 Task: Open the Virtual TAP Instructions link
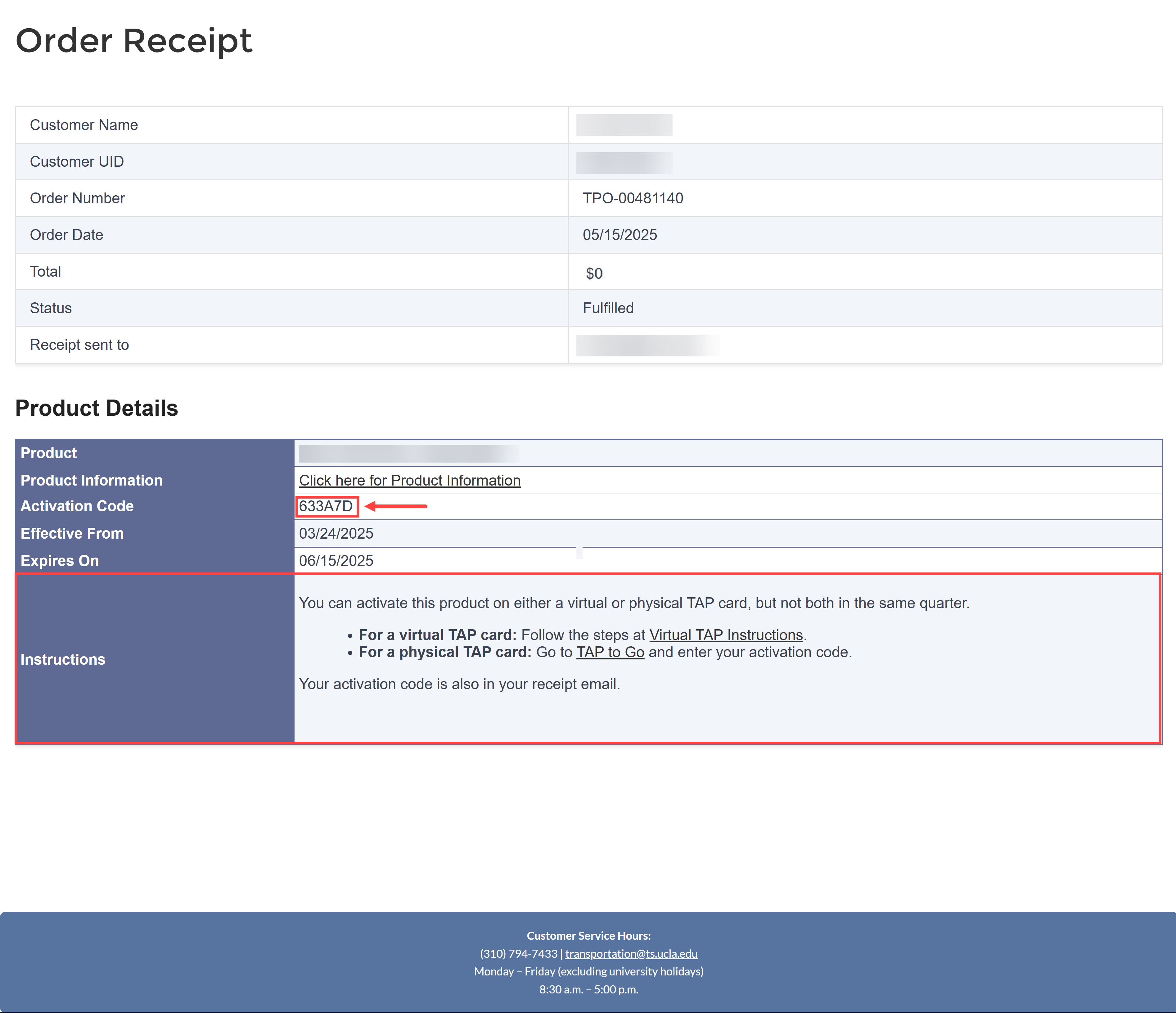(725, 635)
